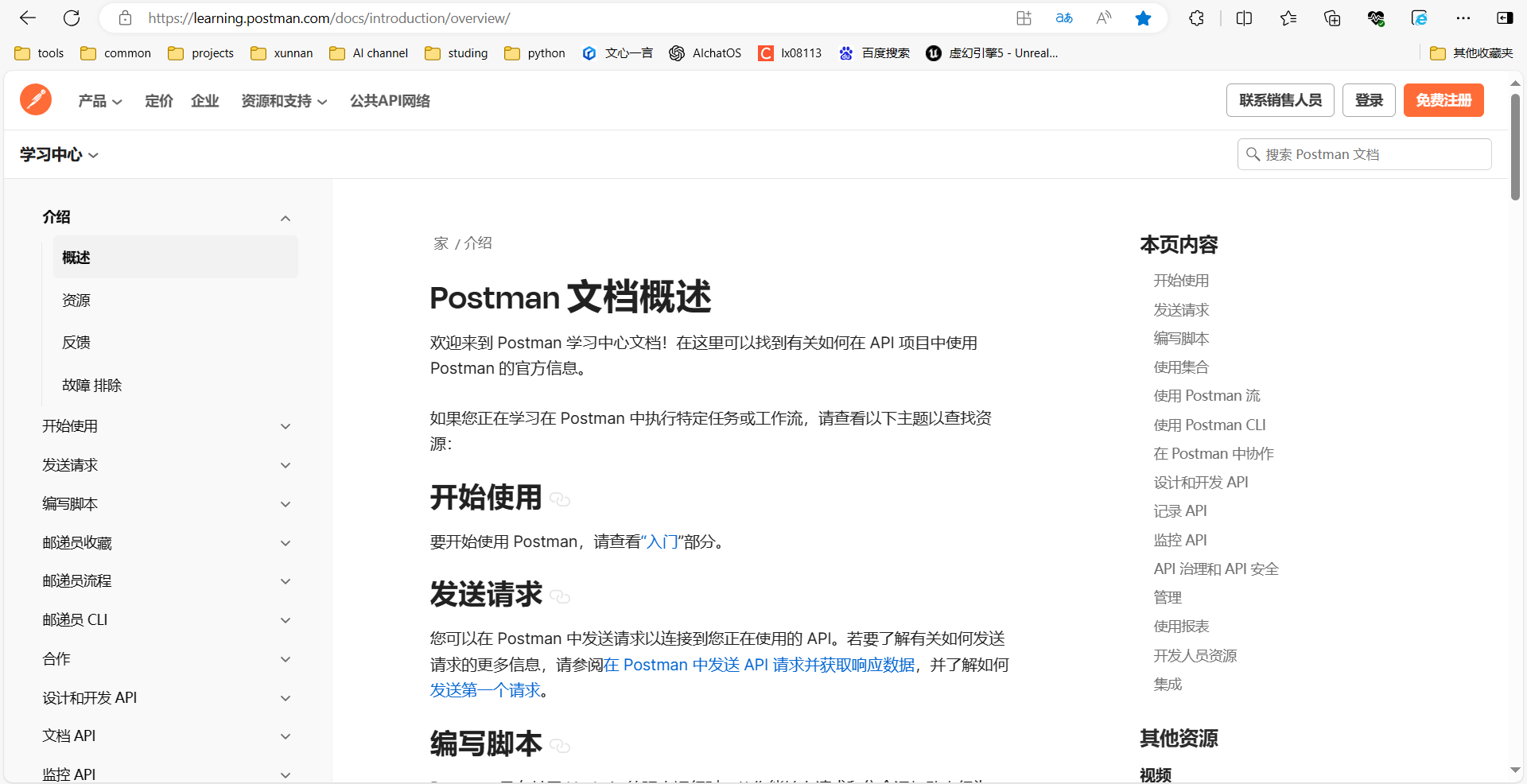Jump to API 治理和 API 安全 in page contents

[x=1216, y=569]
